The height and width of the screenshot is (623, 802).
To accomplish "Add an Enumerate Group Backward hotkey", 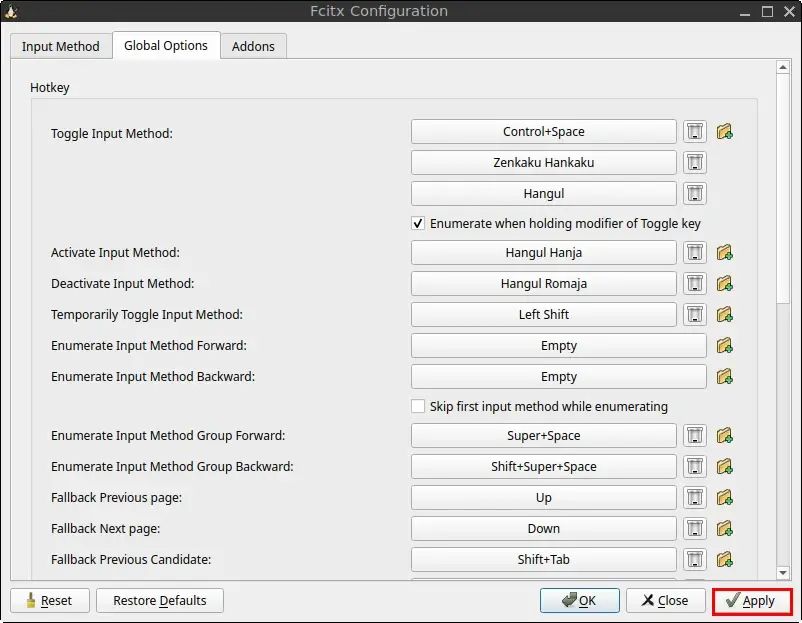I will click(724, 466).
